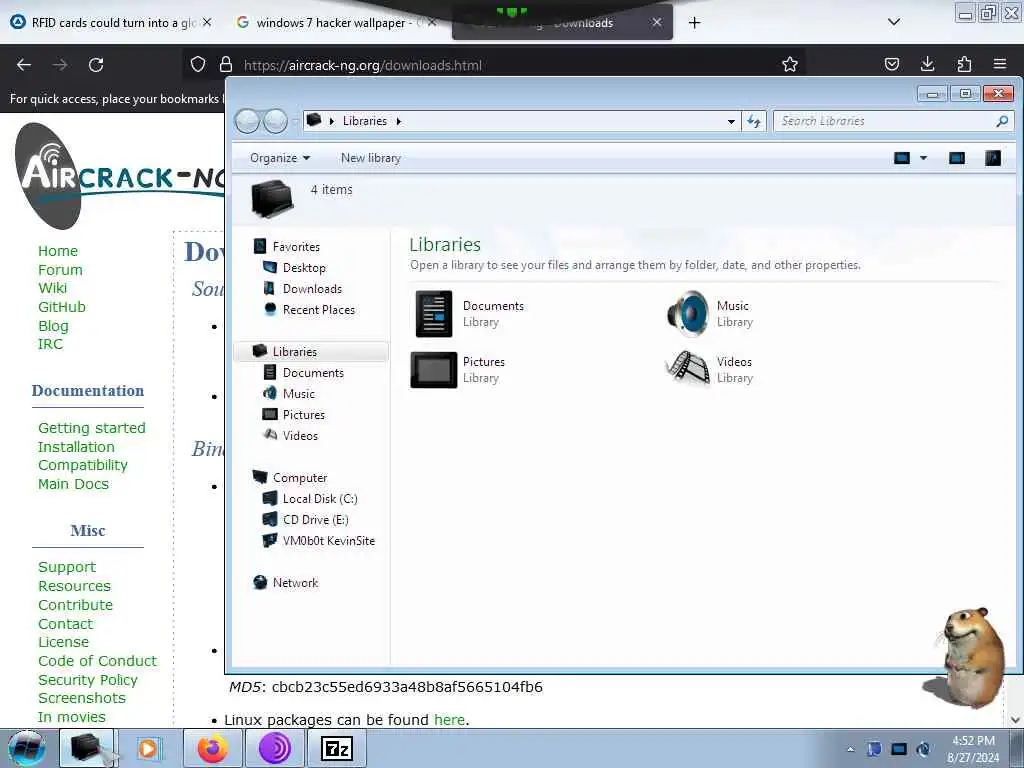Expand the breadcrumb arrow before Libraries
The image size is (1024, 768).
332,121
